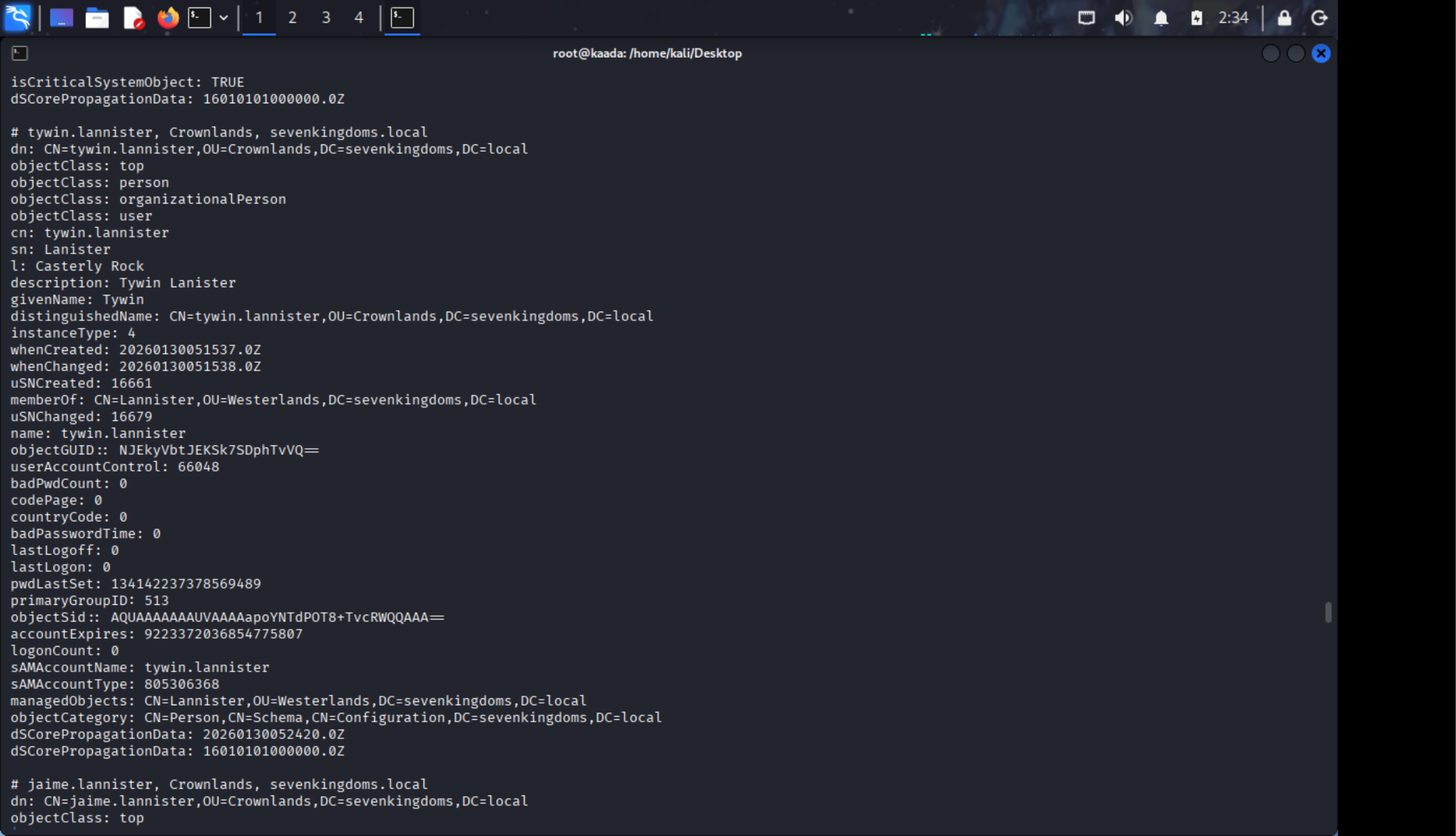Viewport: 1456px width, 836px height.
Task: Open the display settings tray icon
Action: click(x=1086, y=17)
